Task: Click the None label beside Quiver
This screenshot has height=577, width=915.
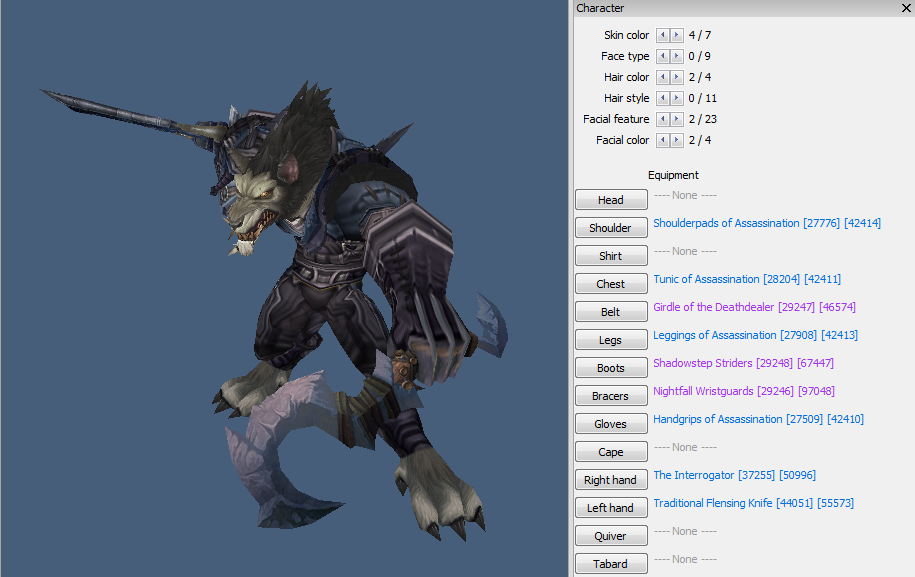Action: [x=685, y=531]
